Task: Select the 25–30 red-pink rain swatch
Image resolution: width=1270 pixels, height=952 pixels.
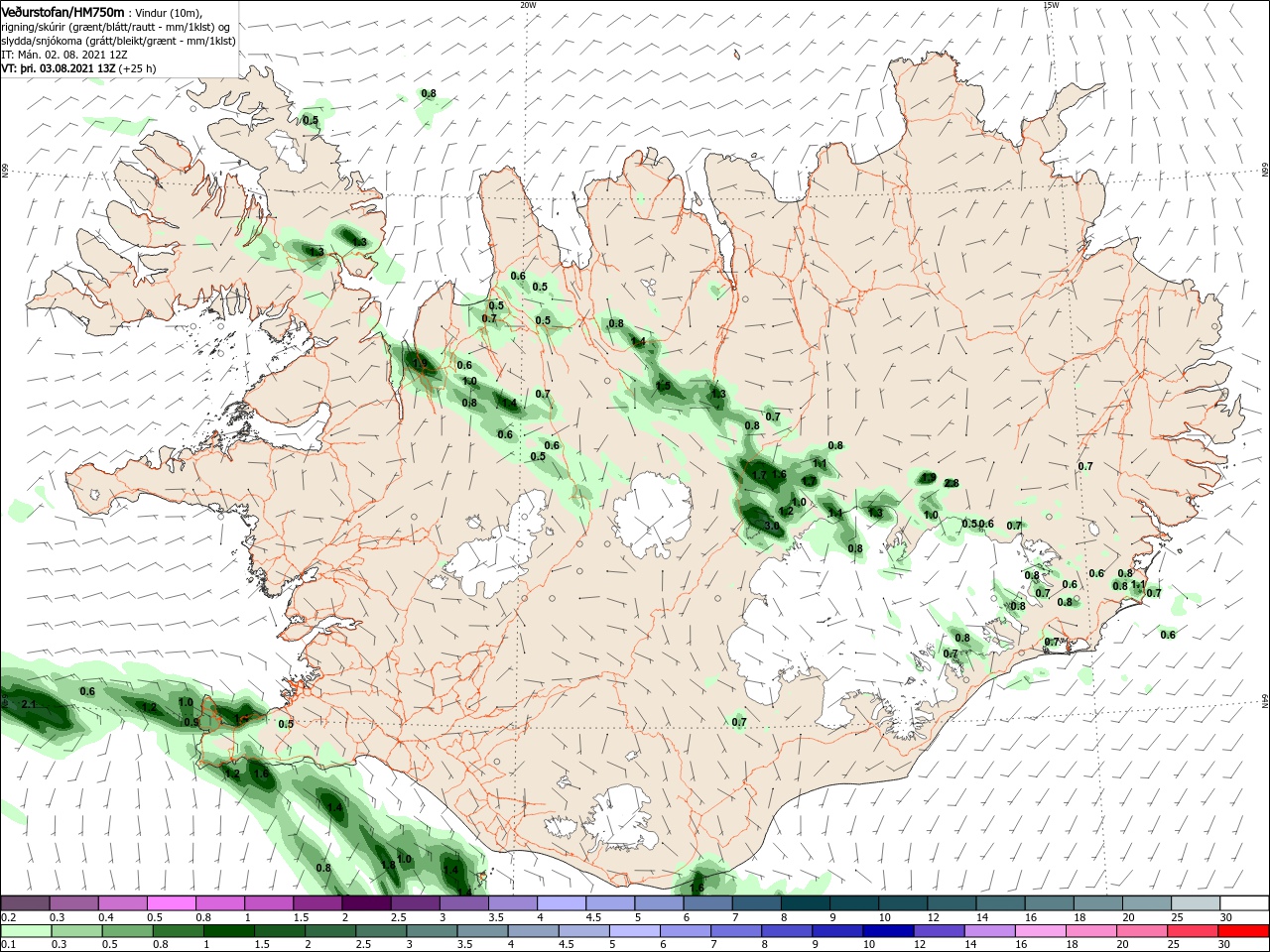Action: 1192,931
